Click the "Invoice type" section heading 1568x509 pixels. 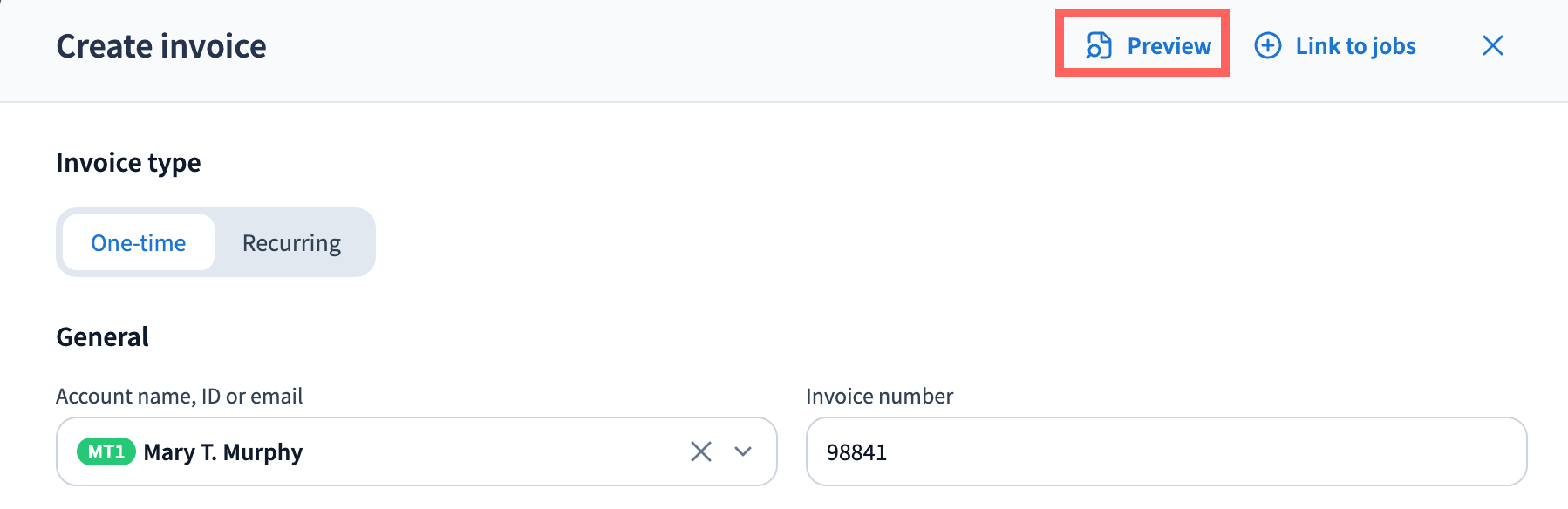(x=128, y=163)
